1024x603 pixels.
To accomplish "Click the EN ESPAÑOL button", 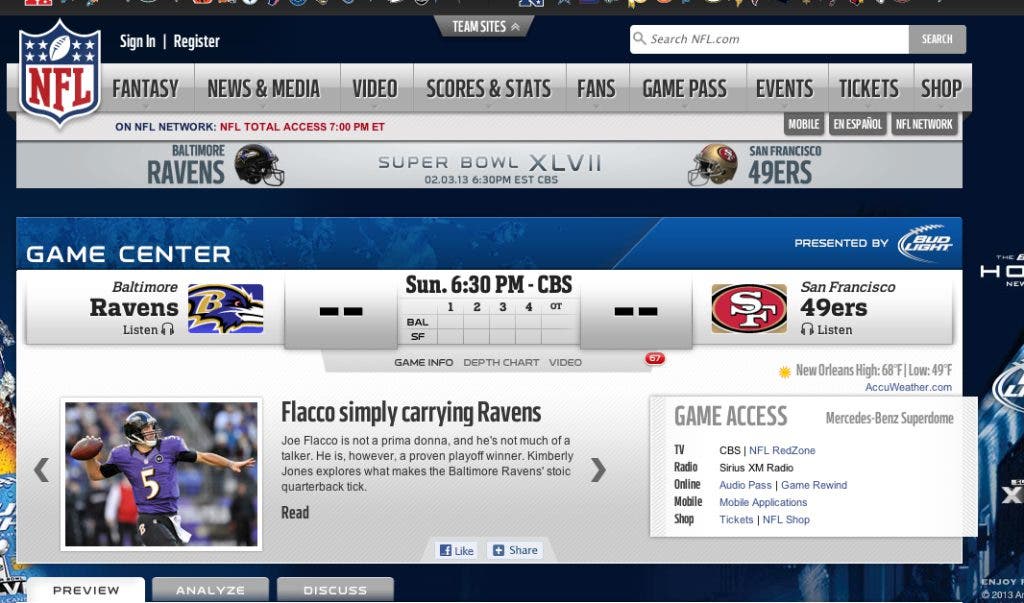I will [x=857, y=124].
